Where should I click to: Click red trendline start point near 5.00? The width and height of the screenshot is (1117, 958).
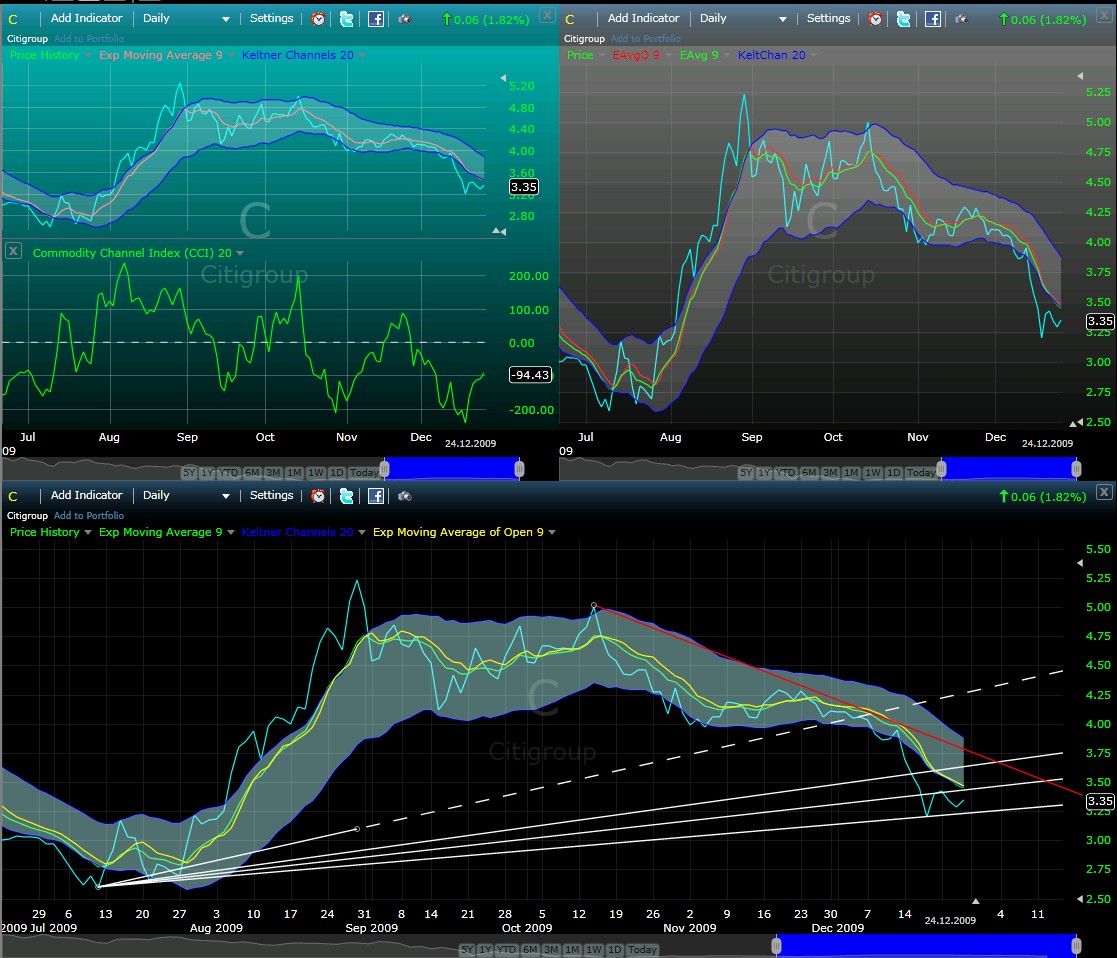click(x=594, y=605)
